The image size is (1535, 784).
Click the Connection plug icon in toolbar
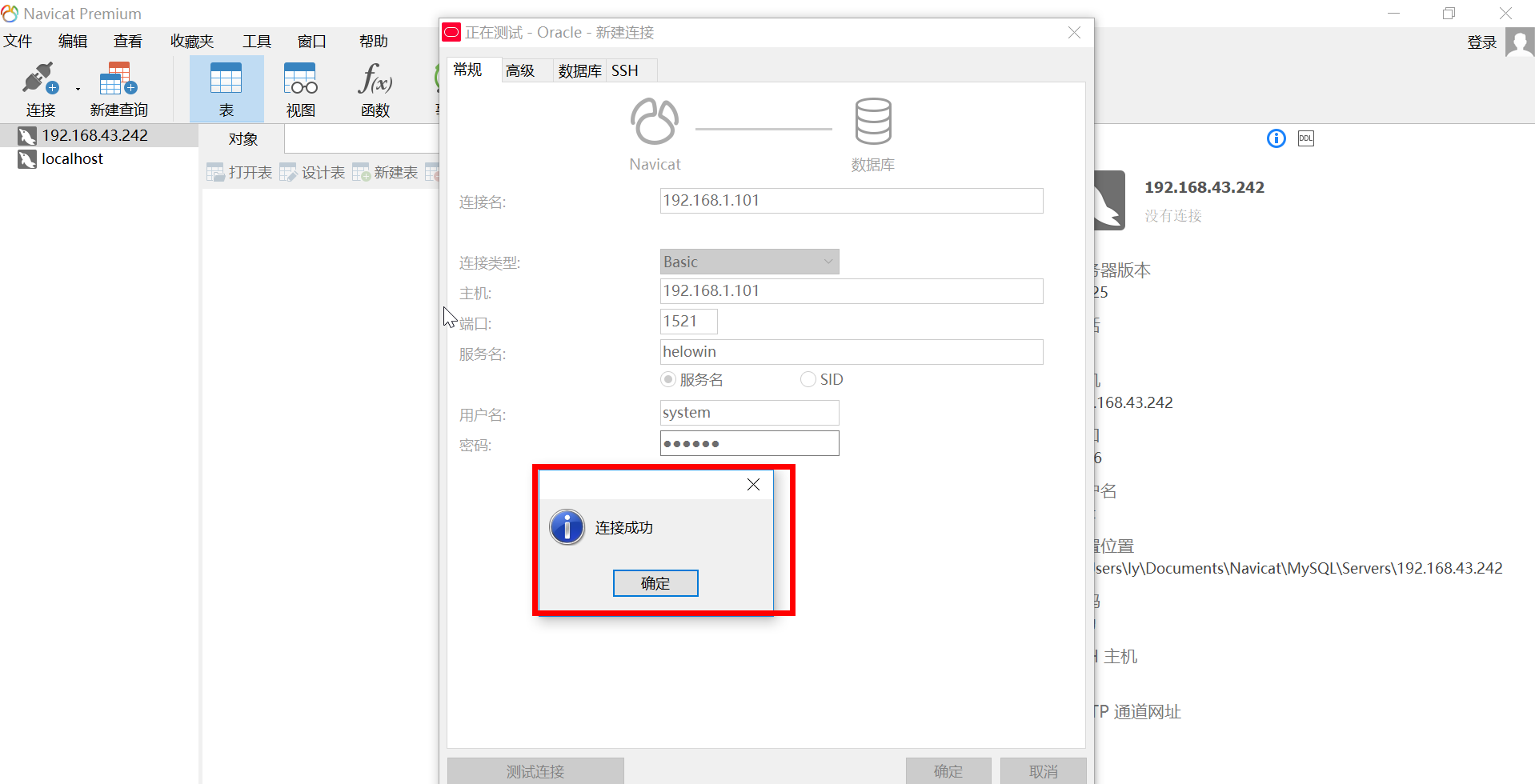[x=40, y=78]
